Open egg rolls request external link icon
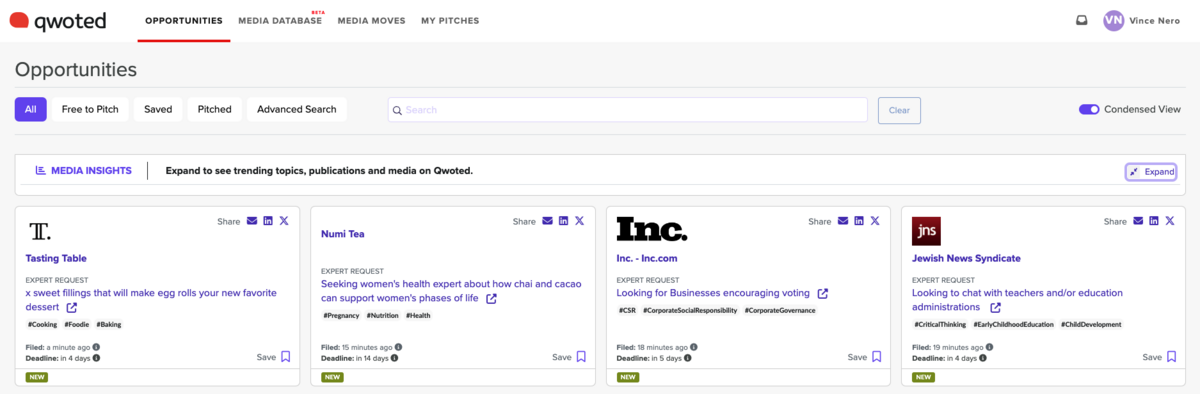This screenshot has width=1200, height=394. click(72, 308)
